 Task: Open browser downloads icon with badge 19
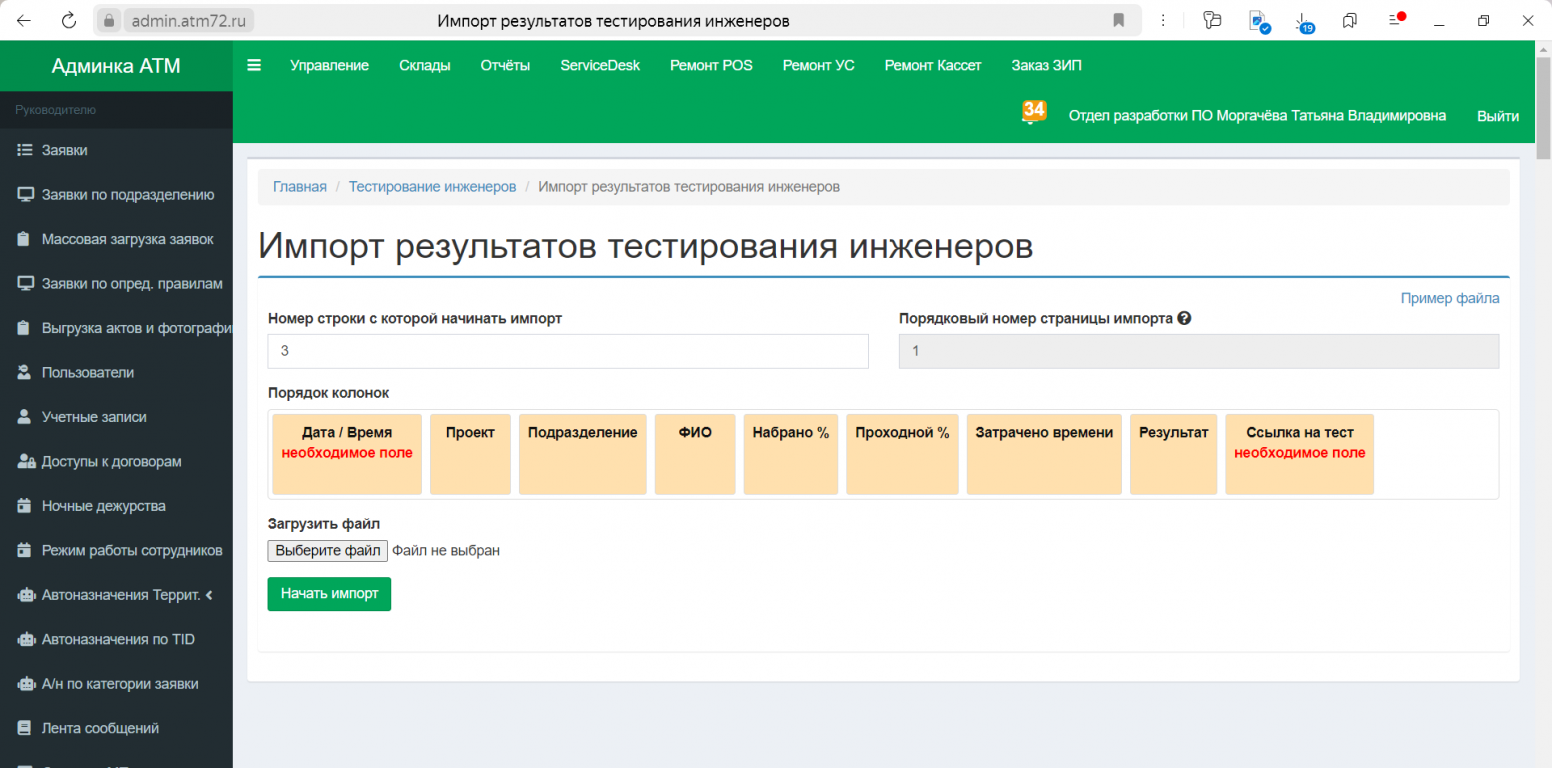coord(1303,21)
